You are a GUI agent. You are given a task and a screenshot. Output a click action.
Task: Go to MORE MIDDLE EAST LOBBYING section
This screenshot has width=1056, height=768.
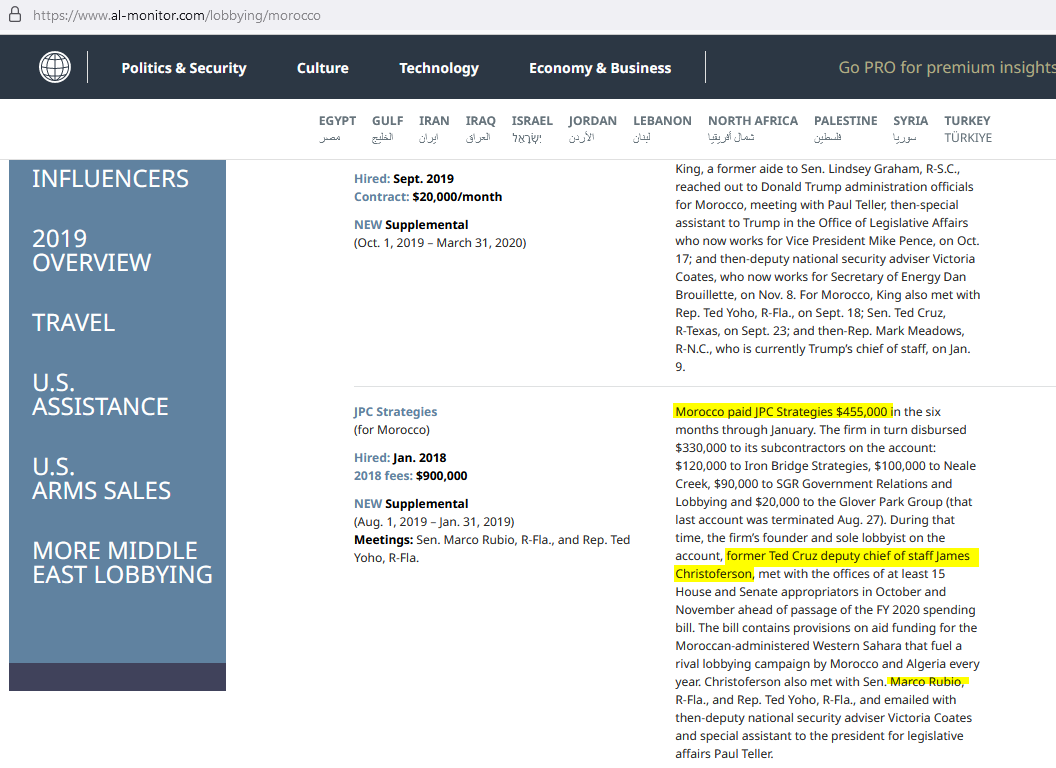pos(123,563)
